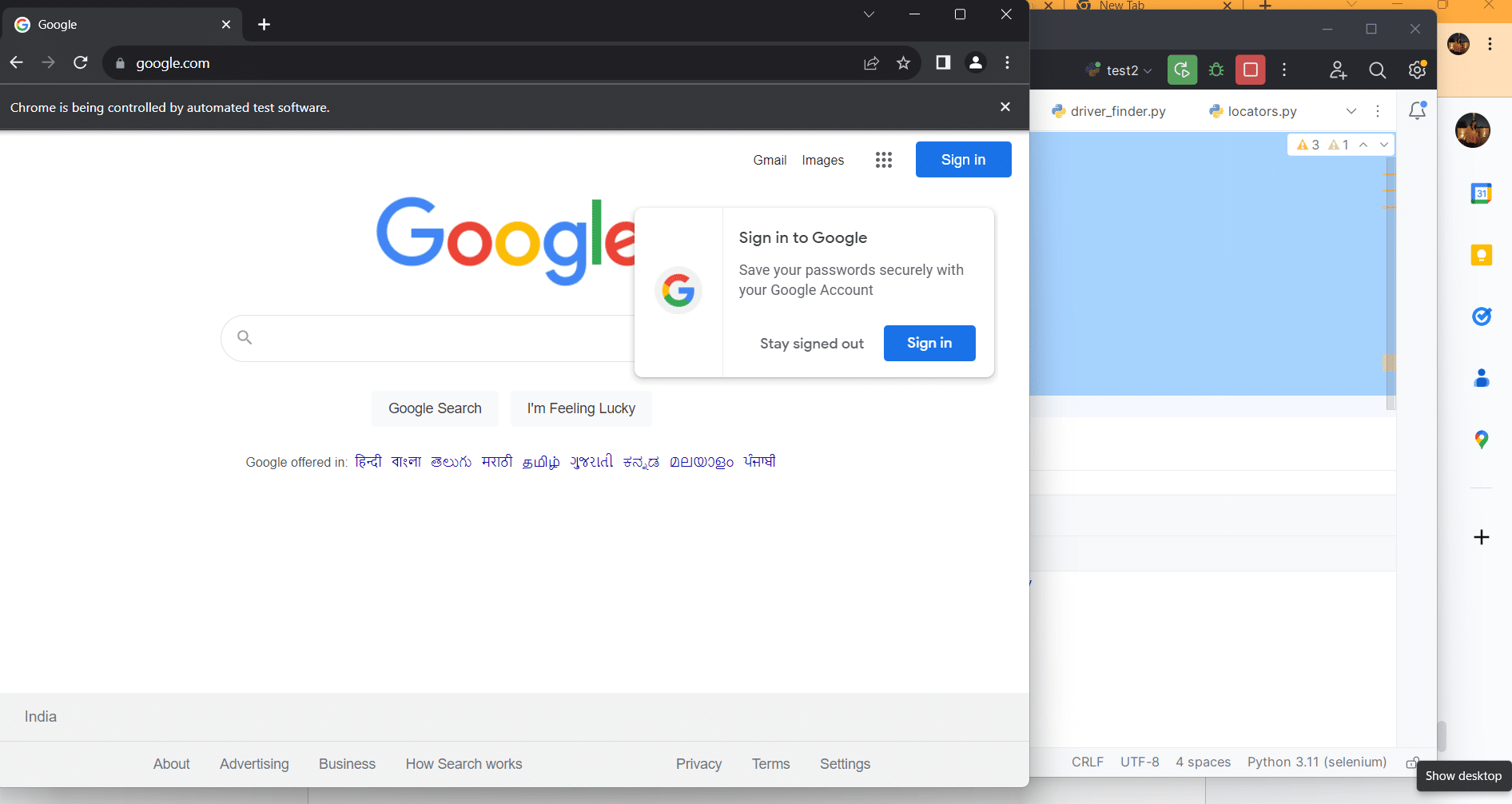The height and width of the screenshot is (804, 1512).
Task: Expand hidden editor tabs chevron
Action: [1351, 111]
